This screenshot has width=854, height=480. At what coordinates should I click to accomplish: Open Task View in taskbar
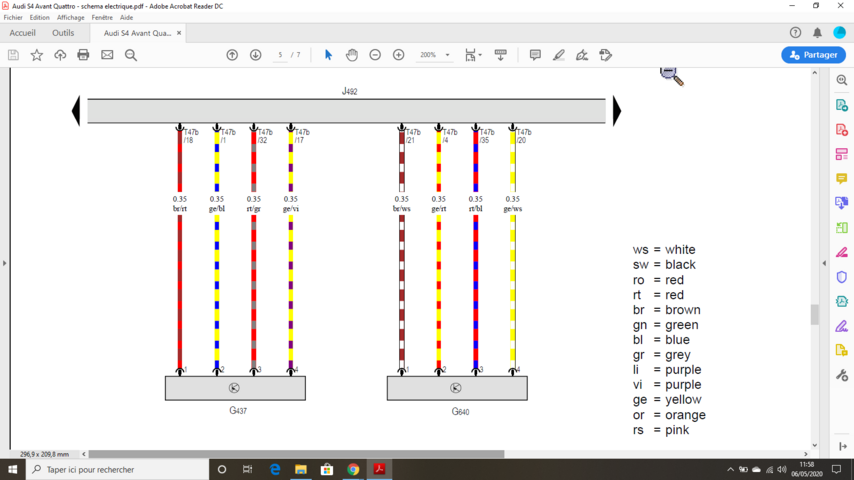click(247, 469)
